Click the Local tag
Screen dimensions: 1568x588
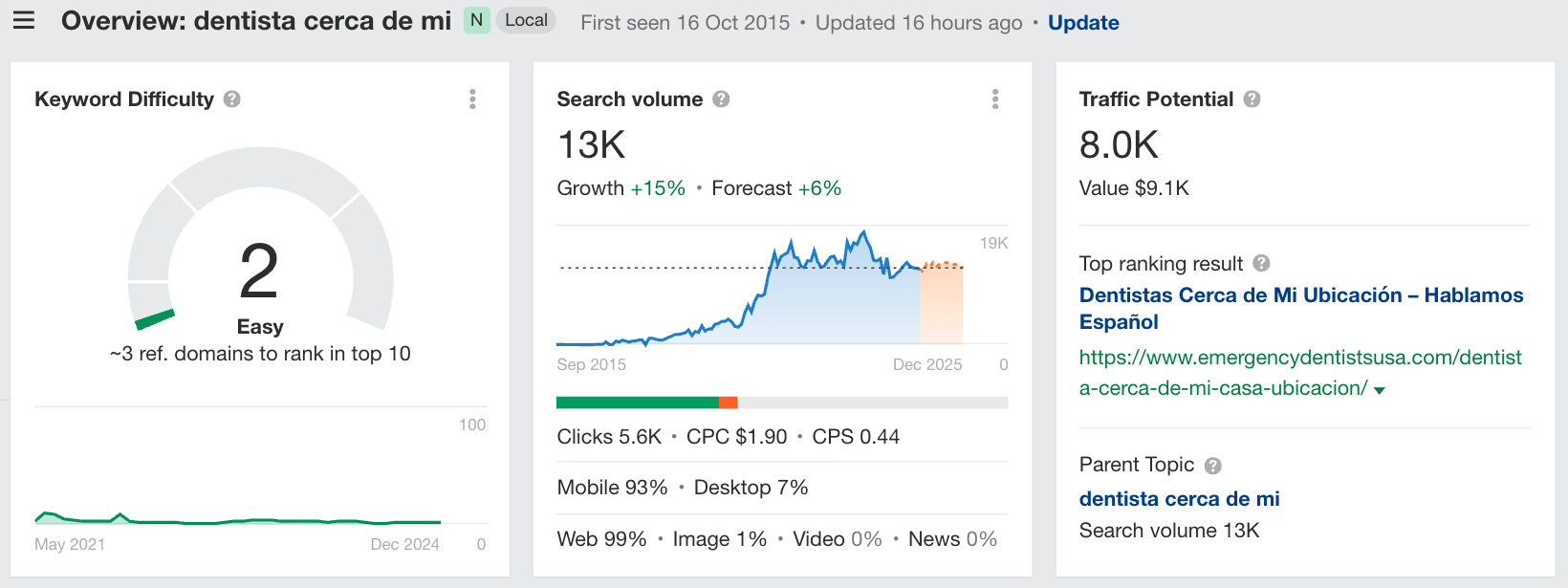526,20
